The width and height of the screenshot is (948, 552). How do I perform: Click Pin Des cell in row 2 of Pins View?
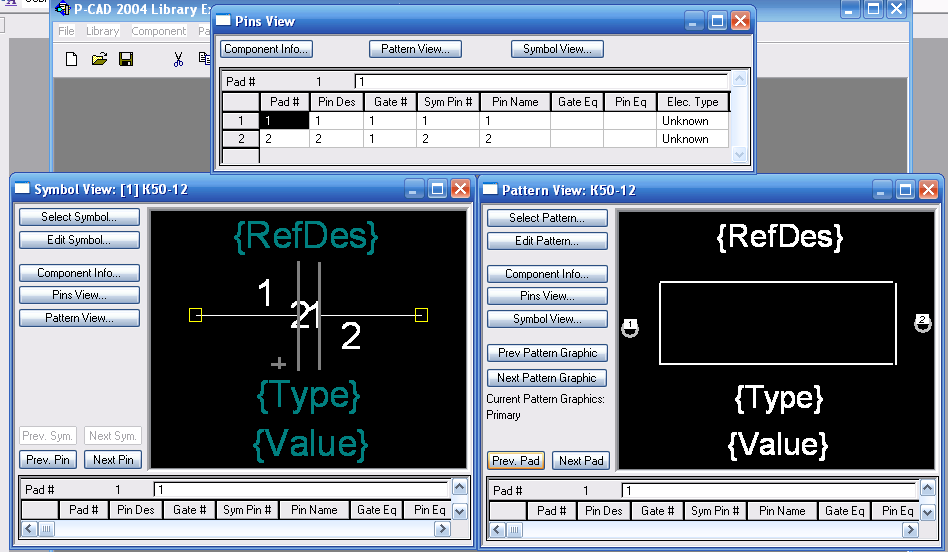(x=337, y=138)
